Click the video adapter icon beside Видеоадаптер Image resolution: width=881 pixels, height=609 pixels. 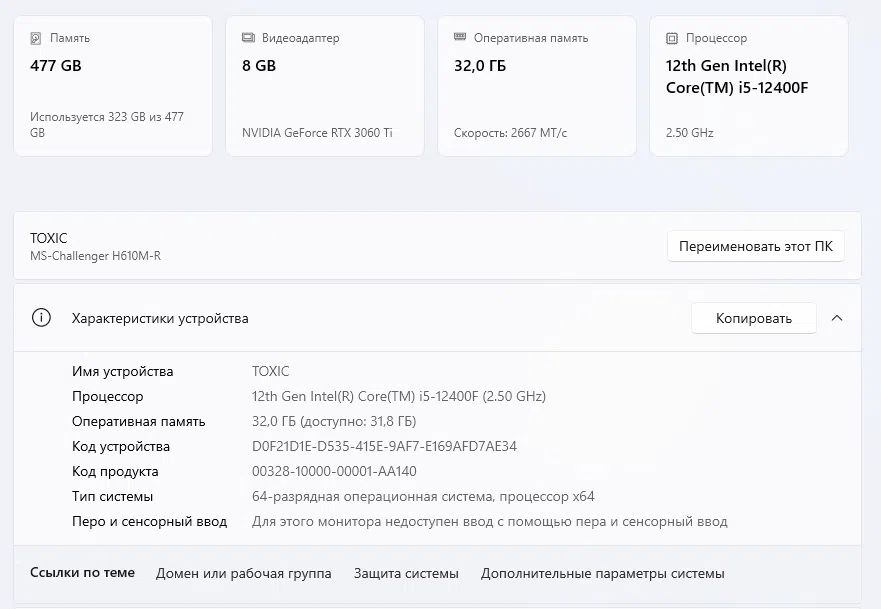(248, 38)
